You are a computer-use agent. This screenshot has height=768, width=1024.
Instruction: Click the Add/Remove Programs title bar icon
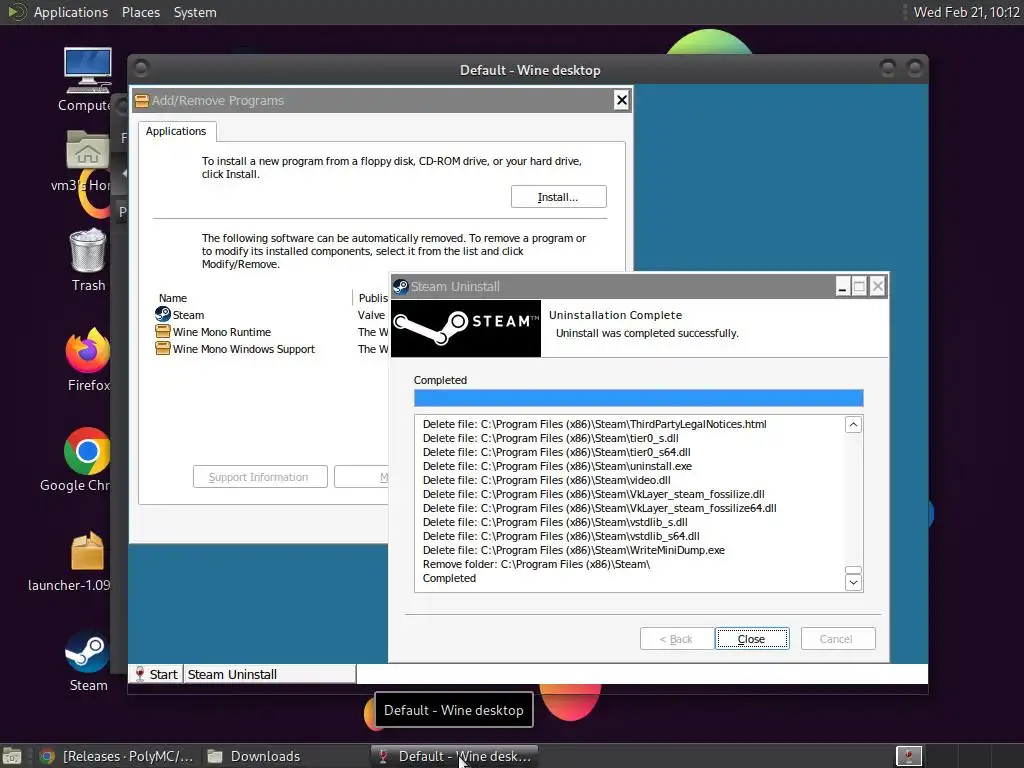[142, 101]
